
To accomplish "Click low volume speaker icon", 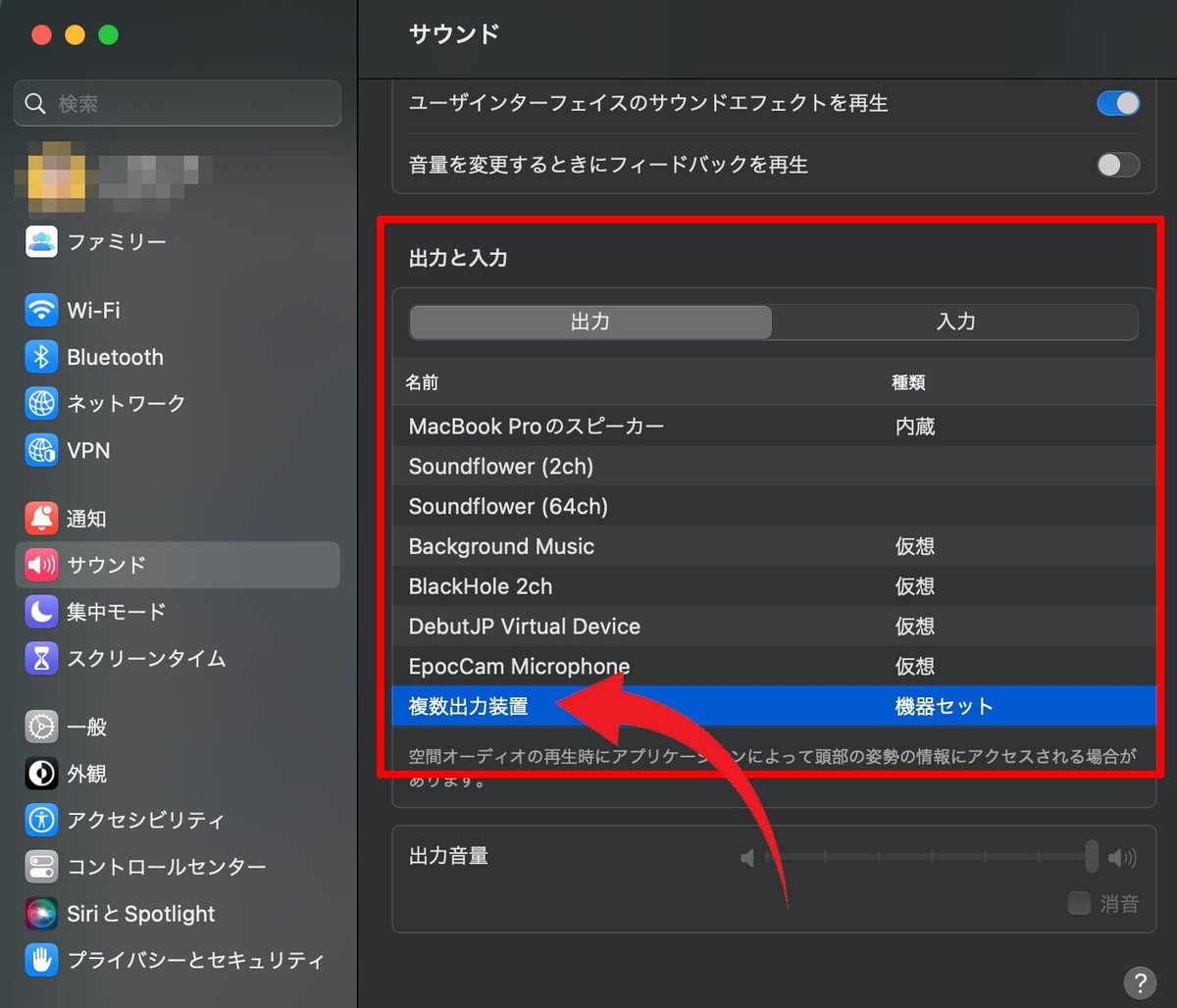I will tap(748, 859).
